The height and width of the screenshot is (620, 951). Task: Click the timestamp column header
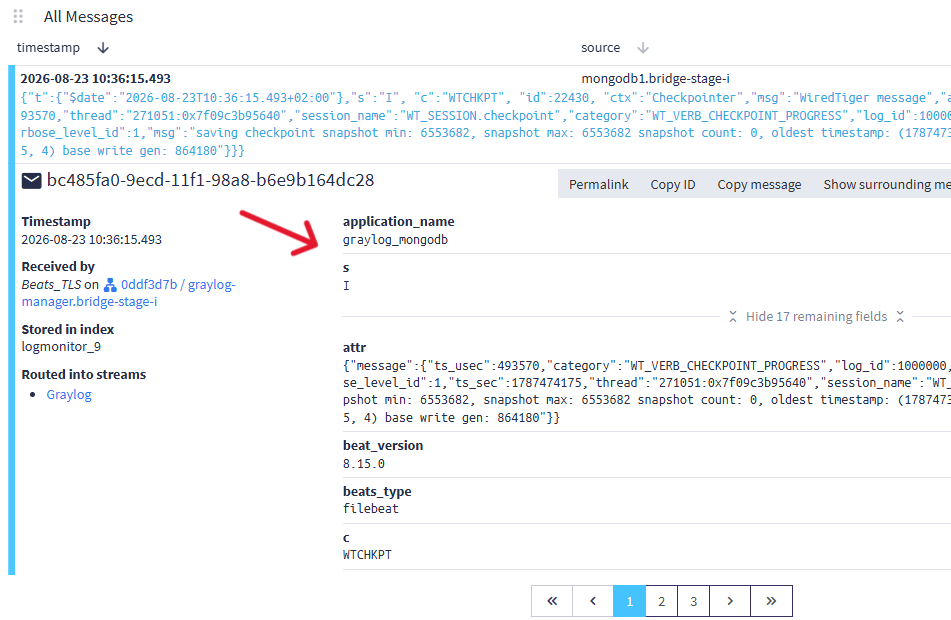click(49, 48)
